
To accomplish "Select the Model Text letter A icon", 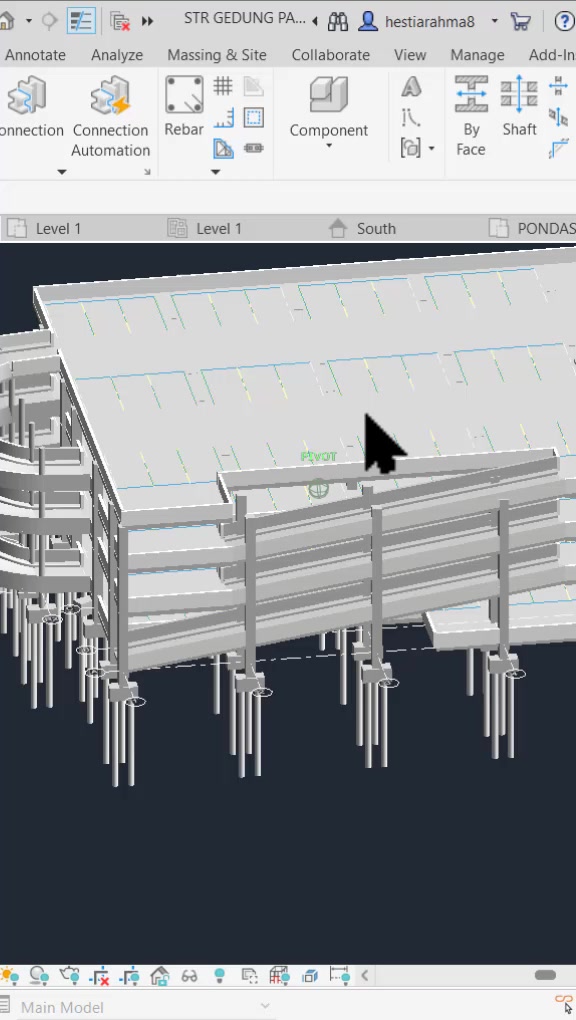I will click(411, 87).
